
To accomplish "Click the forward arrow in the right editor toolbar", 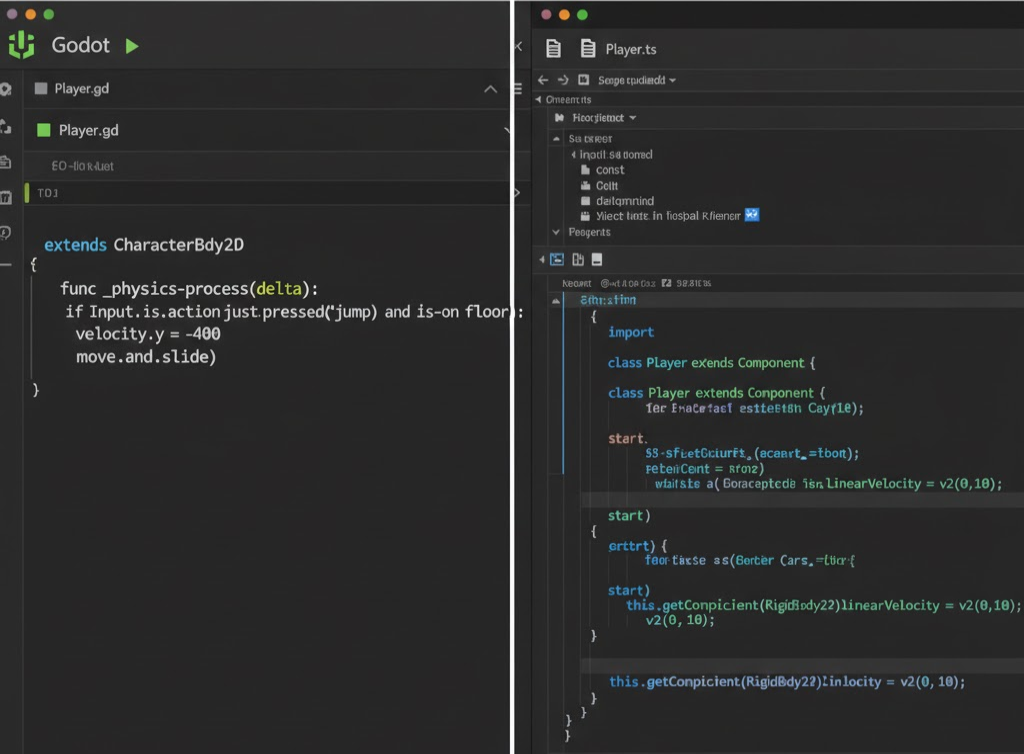I will pyautogui.click(x=564, y=80).
